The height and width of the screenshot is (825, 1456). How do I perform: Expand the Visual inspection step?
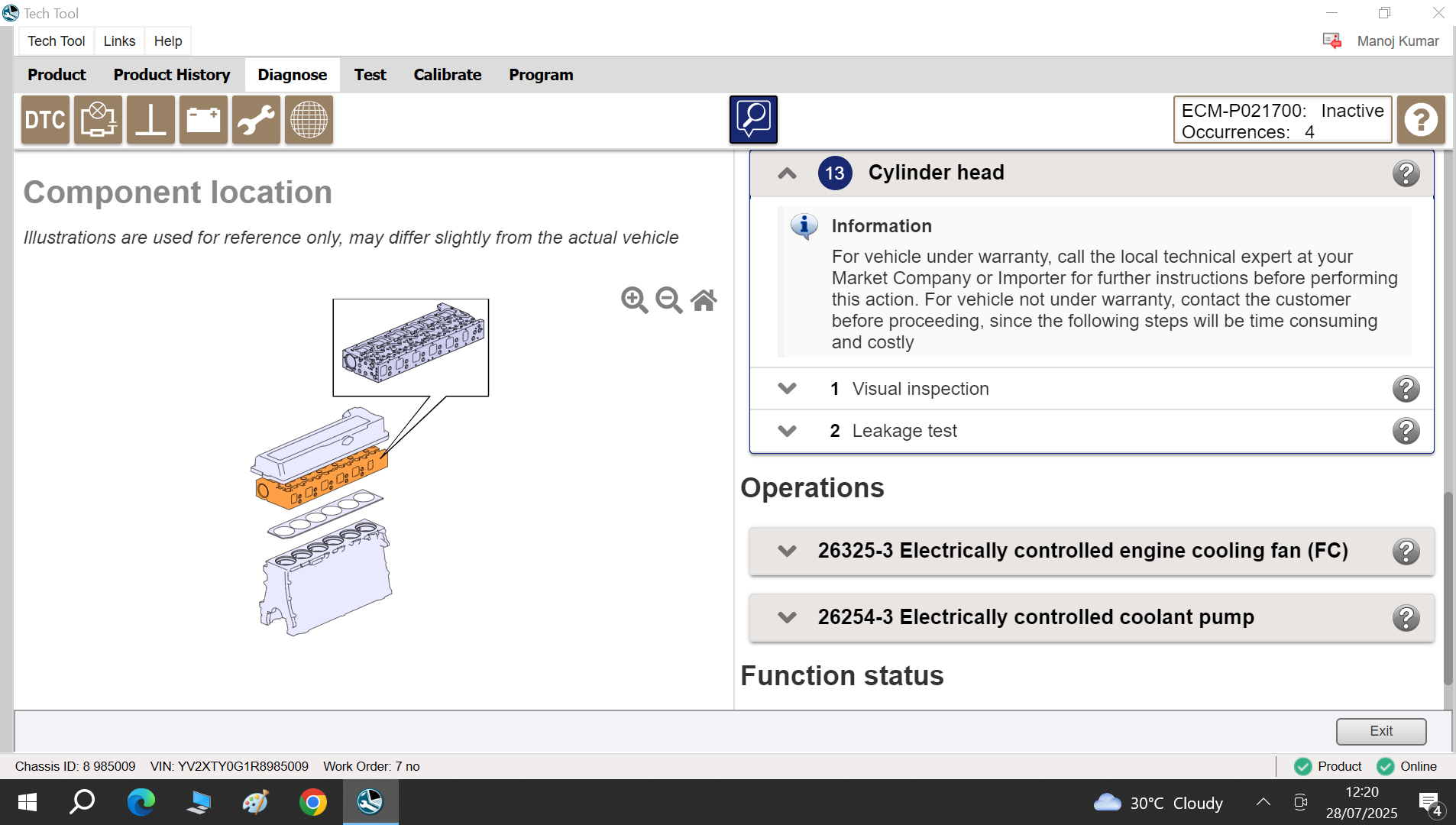tap(788, 389)
